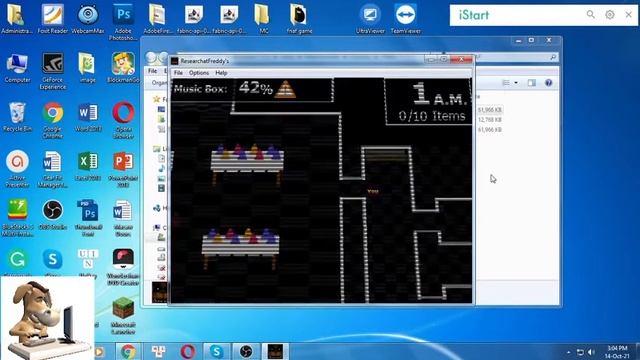Open the Gear Fit Manager document icon
Screen dimensions: 640x360
click(52, 169)
